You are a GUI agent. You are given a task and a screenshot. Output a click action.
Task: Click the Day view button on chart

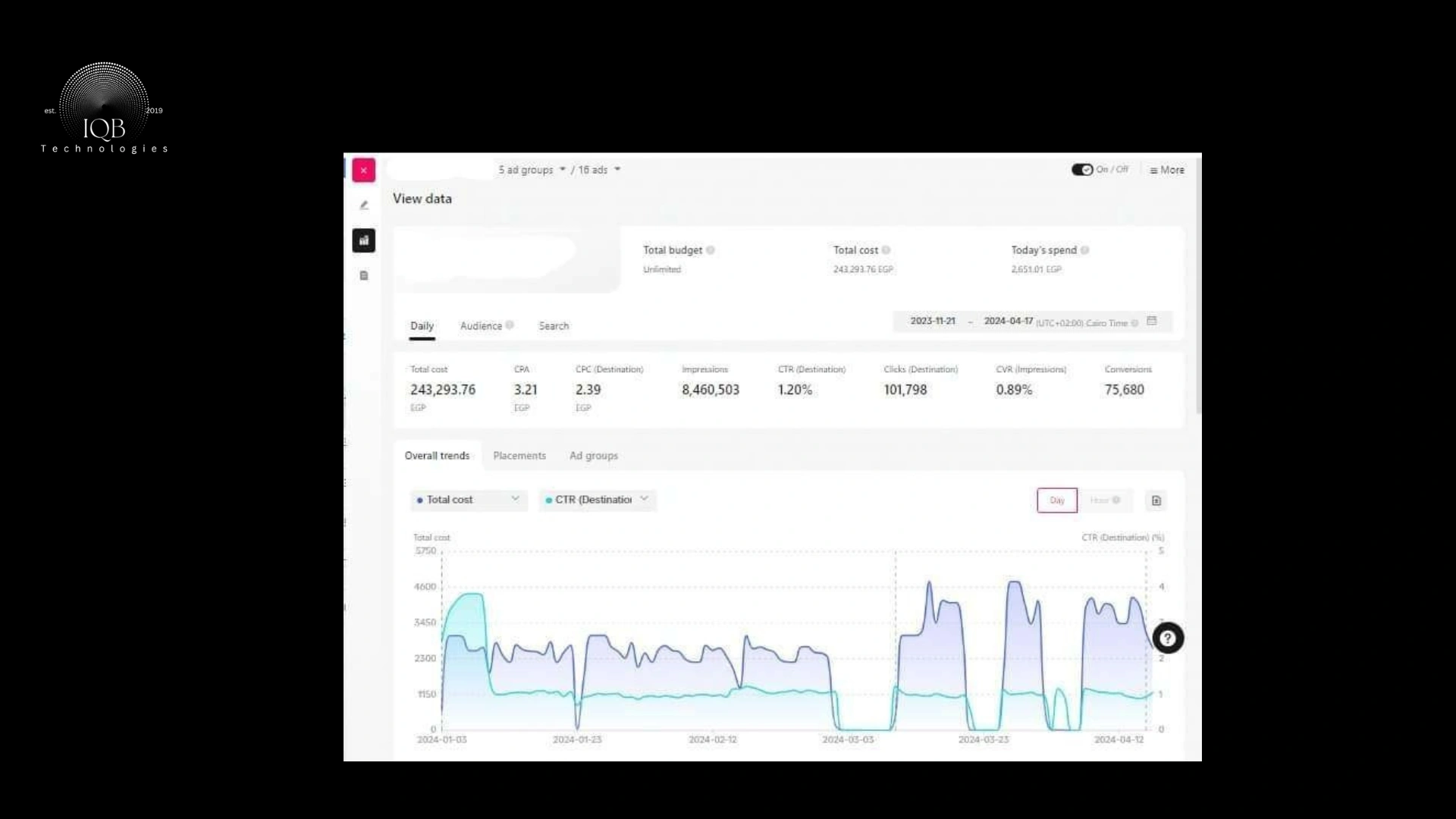1056,500
